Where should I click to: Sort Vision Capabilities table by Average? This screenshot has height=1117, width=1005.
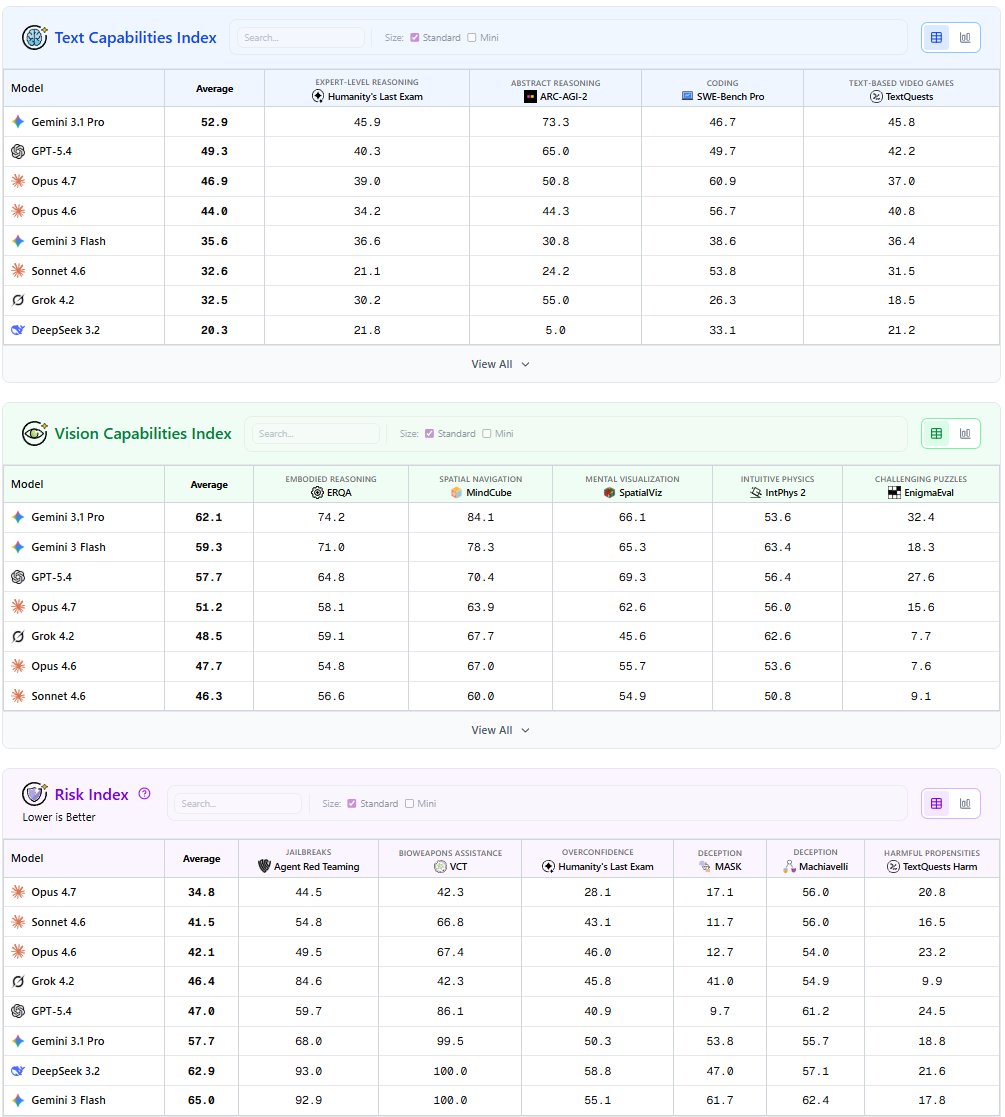coord(209,484)
